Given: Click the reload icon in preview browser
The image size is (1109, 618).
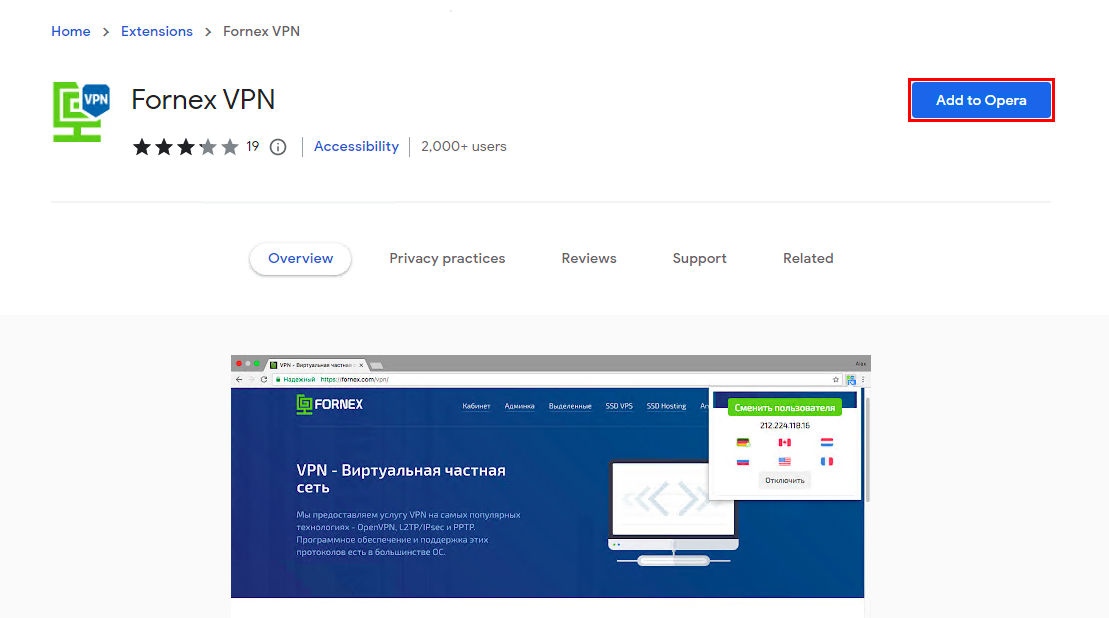Looking at the screenshot, I should (264, 380).
